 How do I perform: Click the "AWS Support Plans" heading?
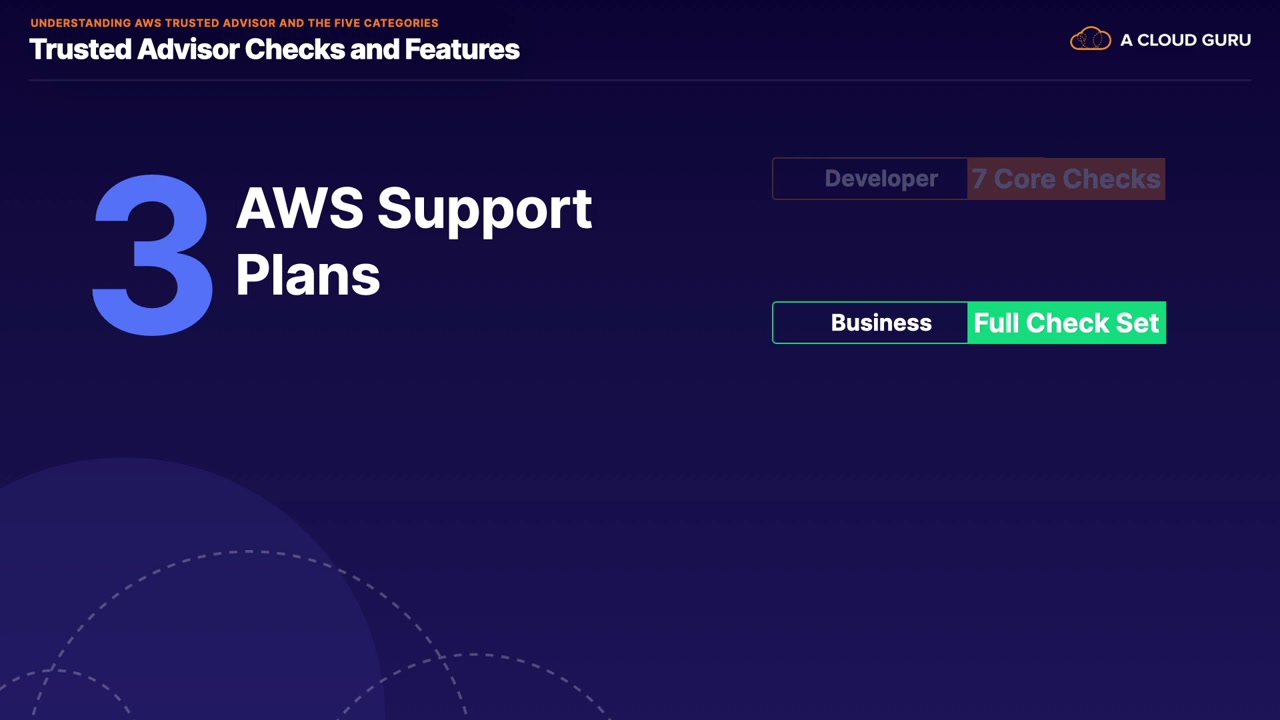click(414, 241)
